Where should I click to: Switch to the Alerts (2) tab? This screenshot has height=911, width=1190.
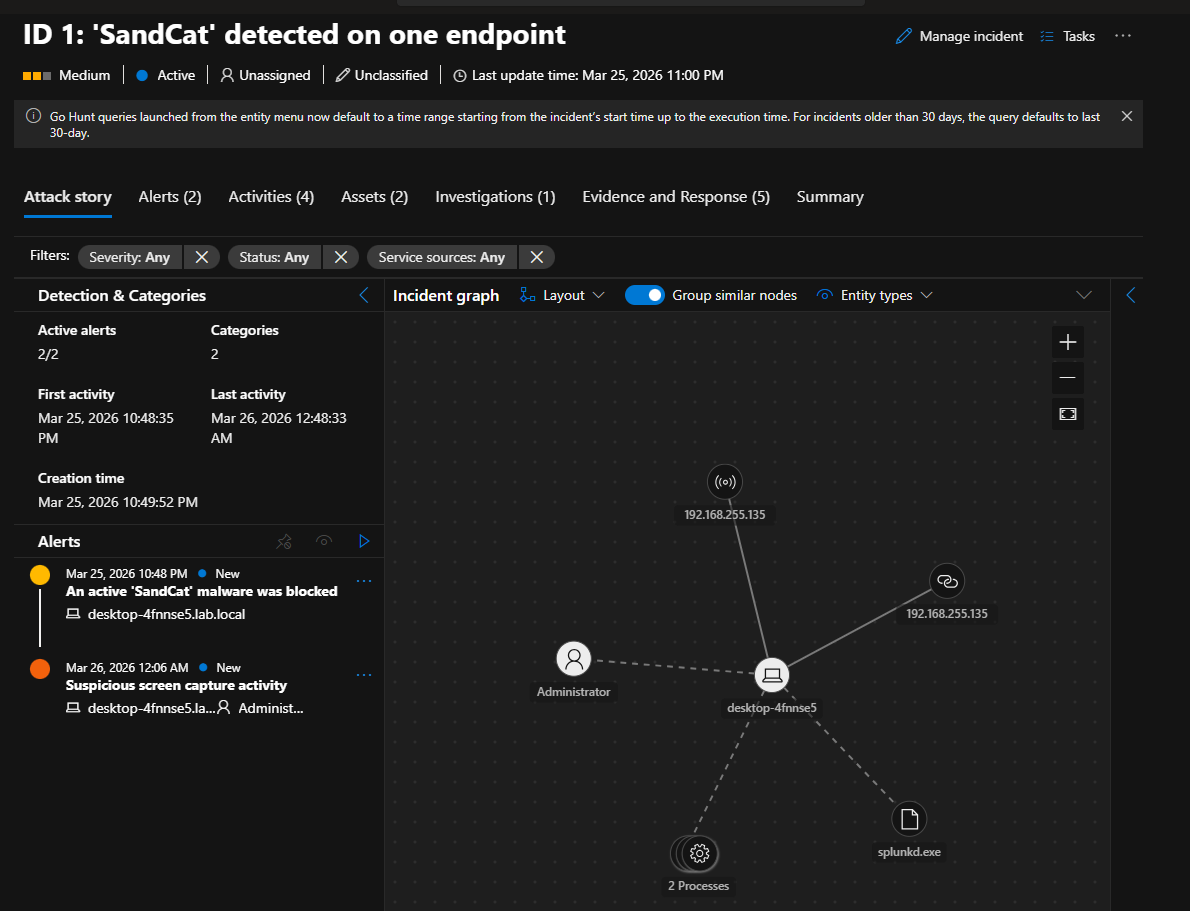[x=170, y=197]
